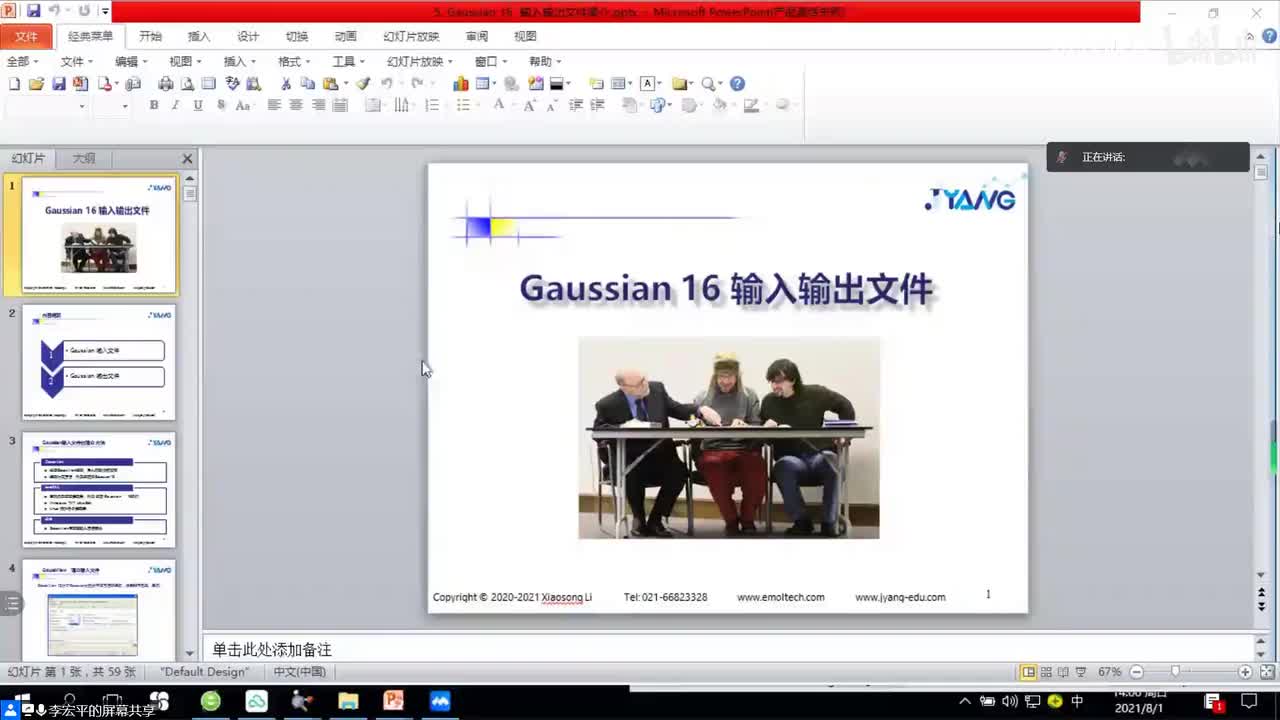
Task: Create a new blank presentation via toolbar icon
Action: pos(14,84)
